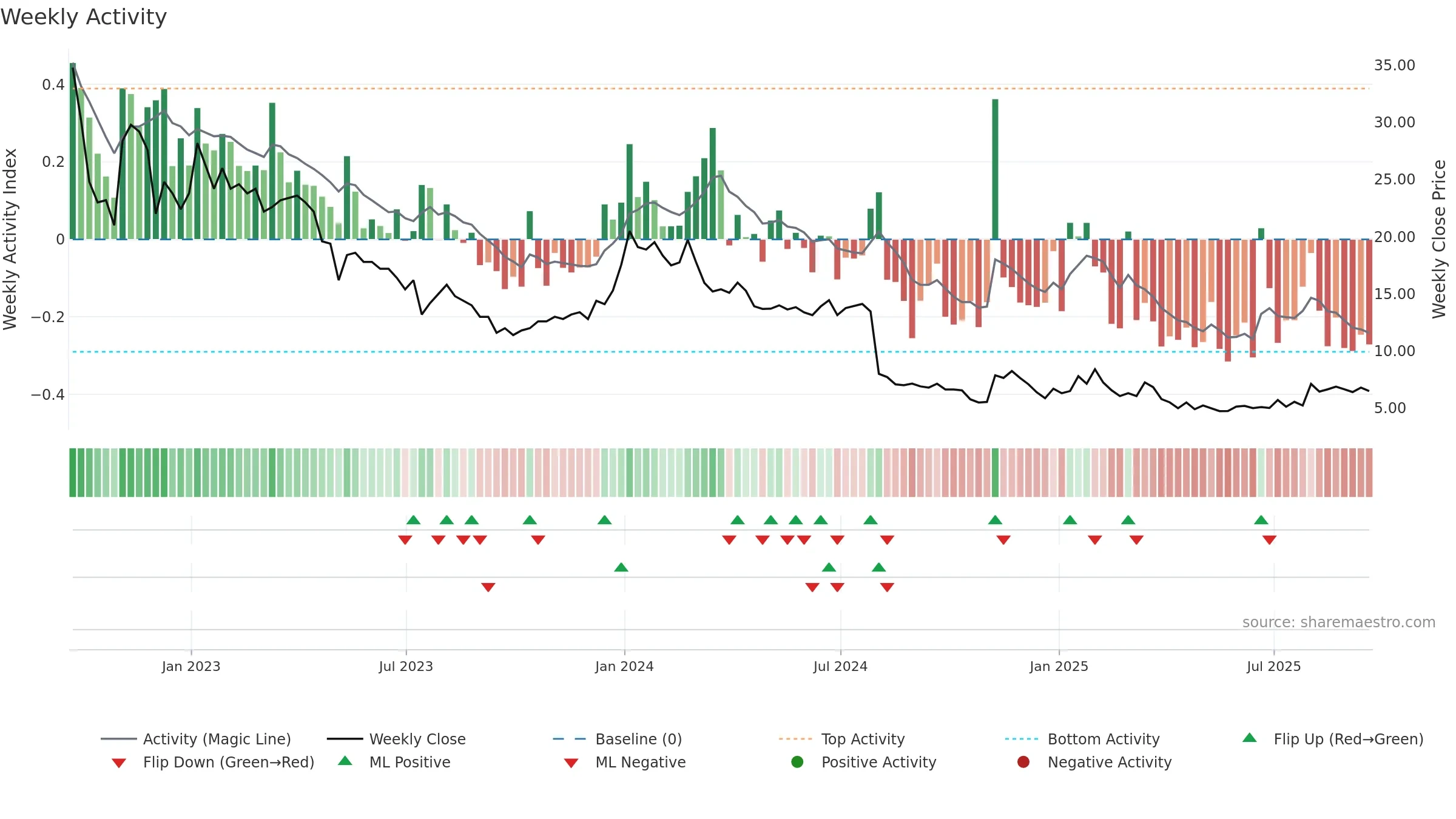Toggle the ML Positive legend entry

[394, 762]
